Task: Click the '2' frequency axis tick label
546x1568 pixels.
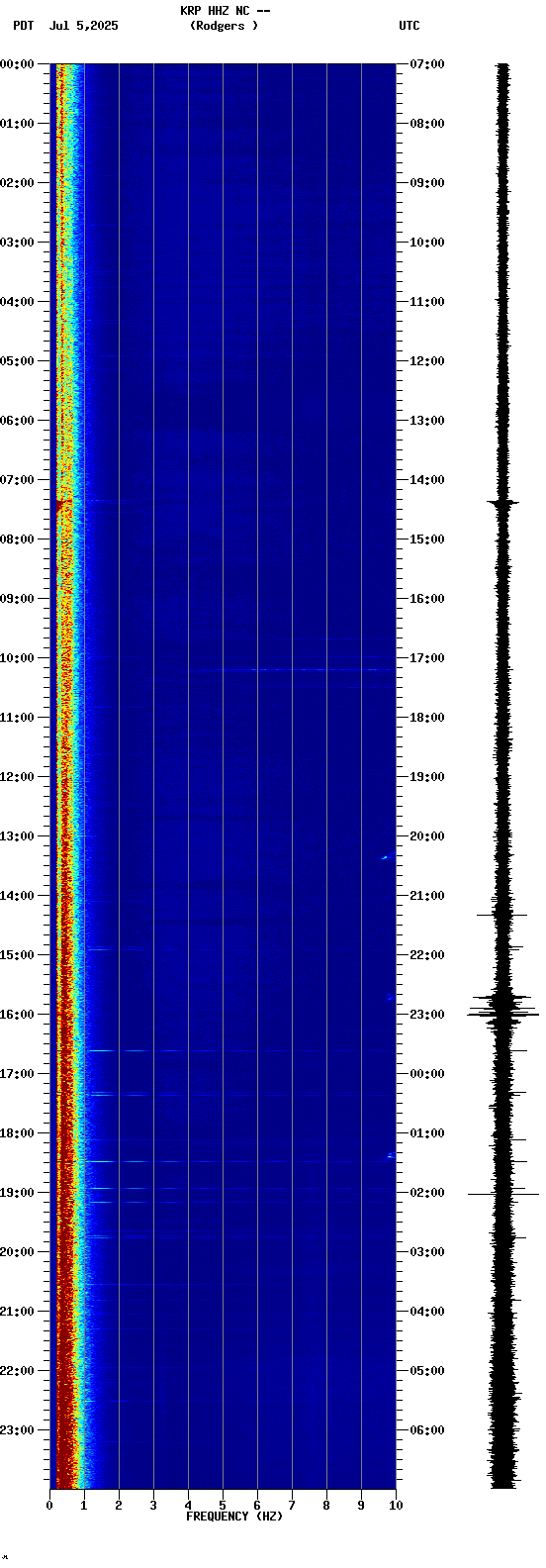Action: pos(119,1506)
